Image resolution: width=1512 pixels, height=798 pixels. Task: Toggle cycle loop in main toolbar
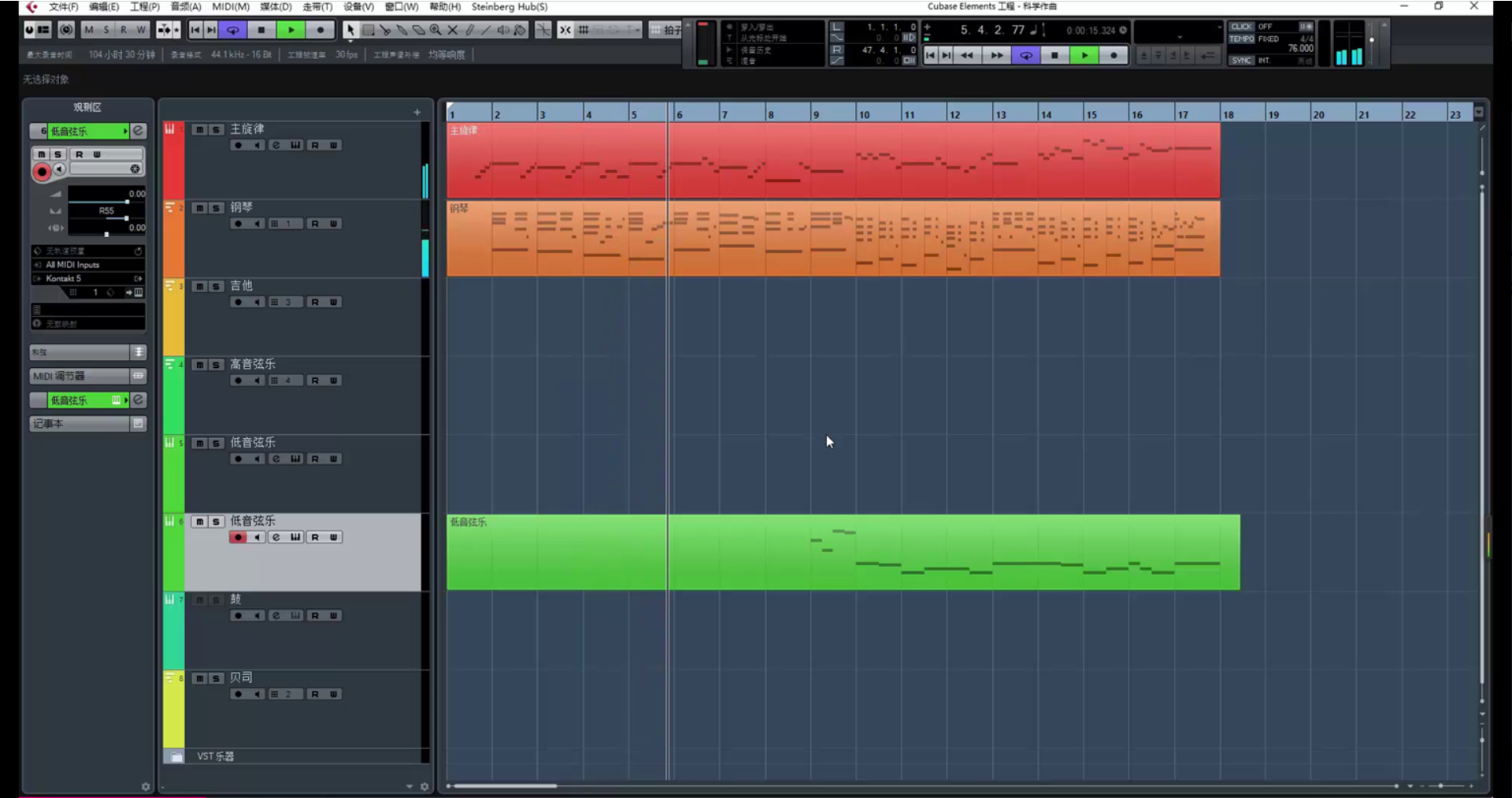[233, 30]
